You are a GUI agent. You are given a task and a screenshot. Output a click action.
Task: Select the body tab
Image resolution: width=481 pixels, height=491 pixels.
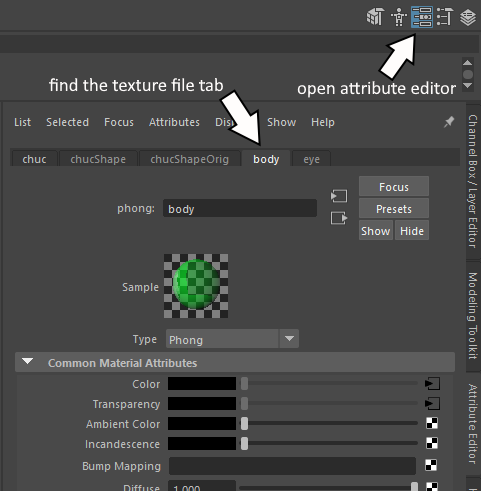[x=266, y=159]
